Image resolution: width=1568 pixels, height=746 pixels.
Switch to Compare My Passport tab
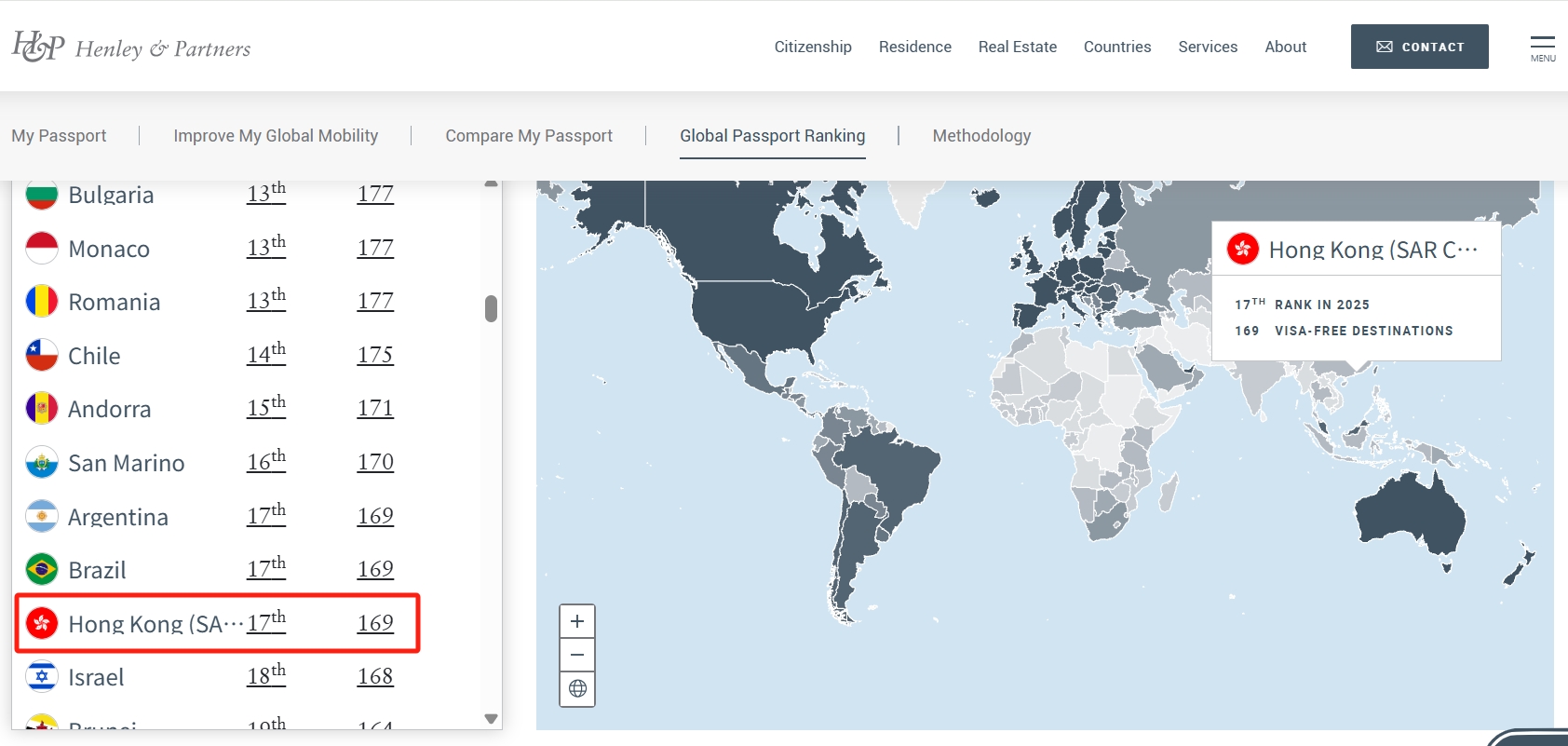[x=529, y=136]
